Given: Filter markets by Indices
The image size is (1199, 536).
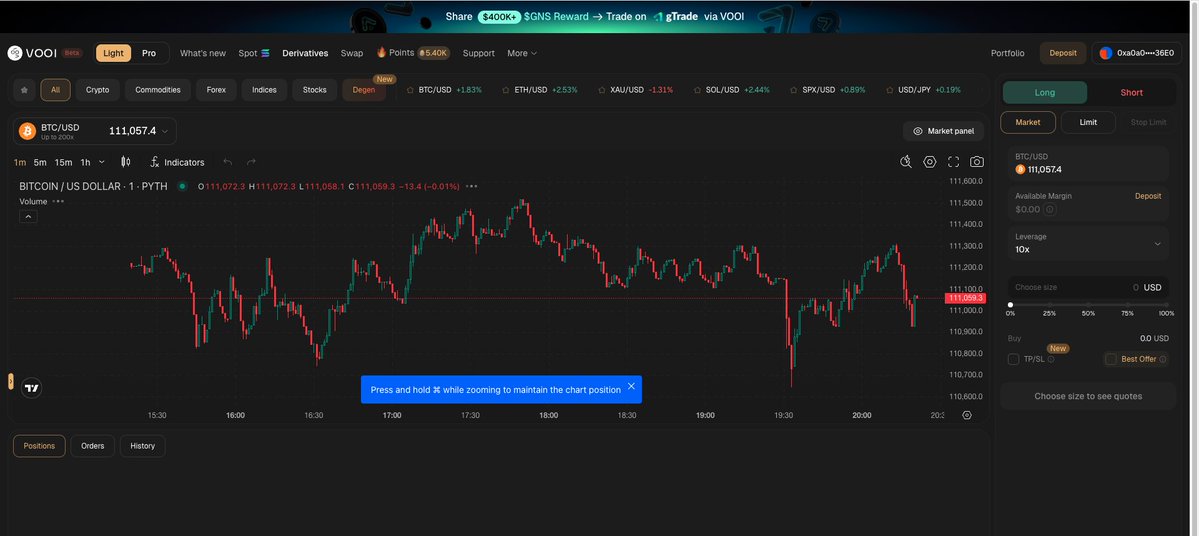Looking at the screenshot, I should point(265,89).
